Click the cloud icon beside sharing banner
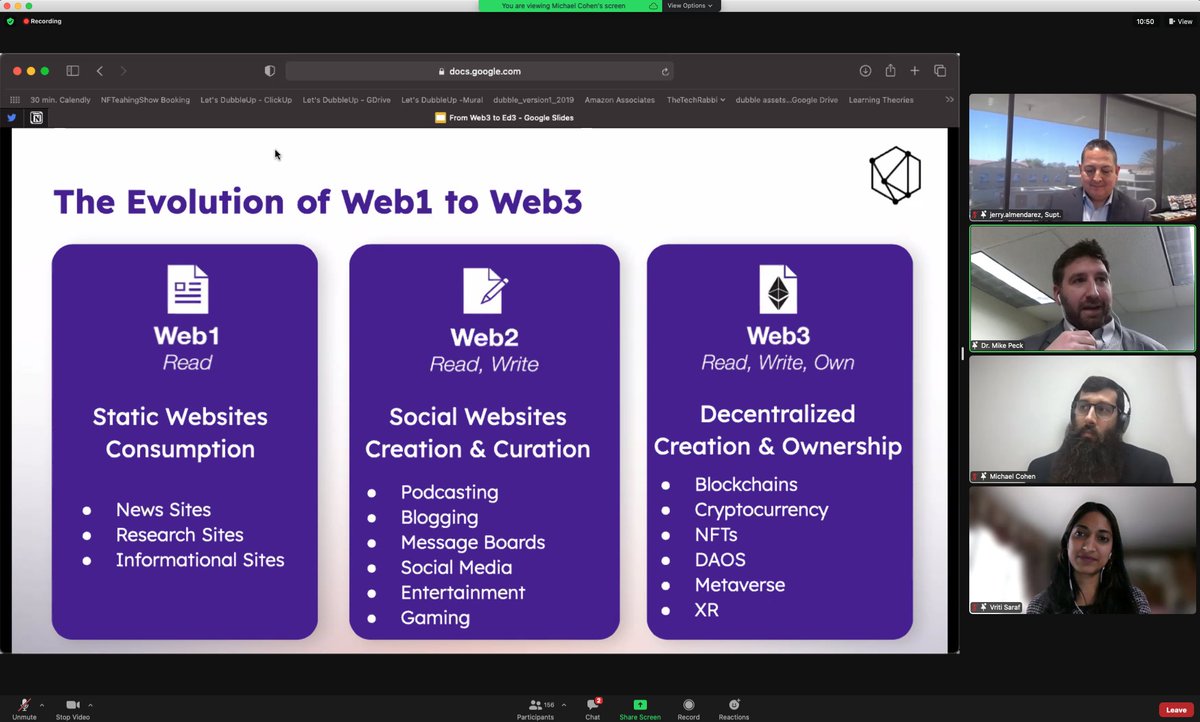The width and height of the screenshot is (1200, 722). (653, 6)
